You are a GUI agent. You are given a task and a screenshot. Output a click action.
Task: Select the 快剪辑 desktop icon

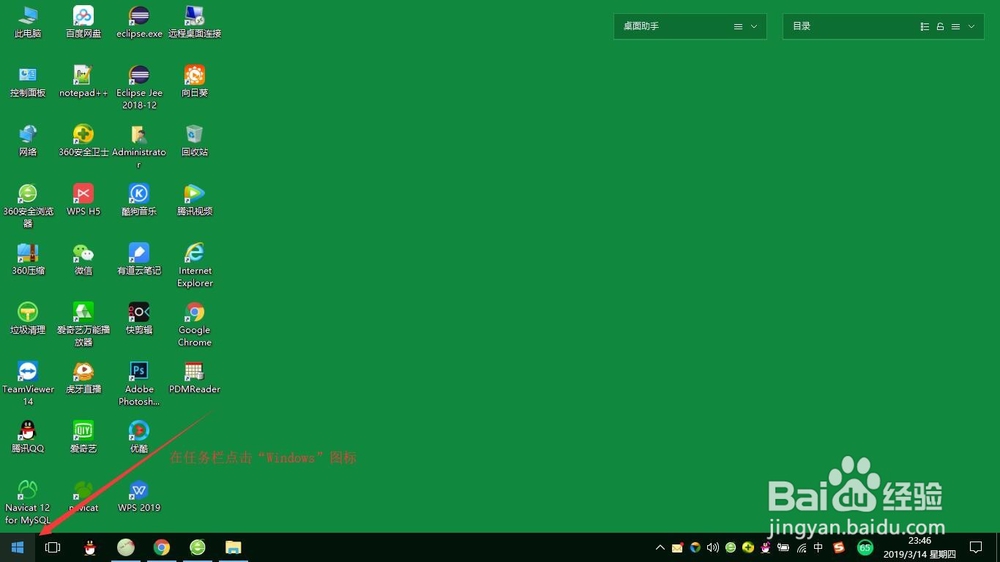pos(139,318)
